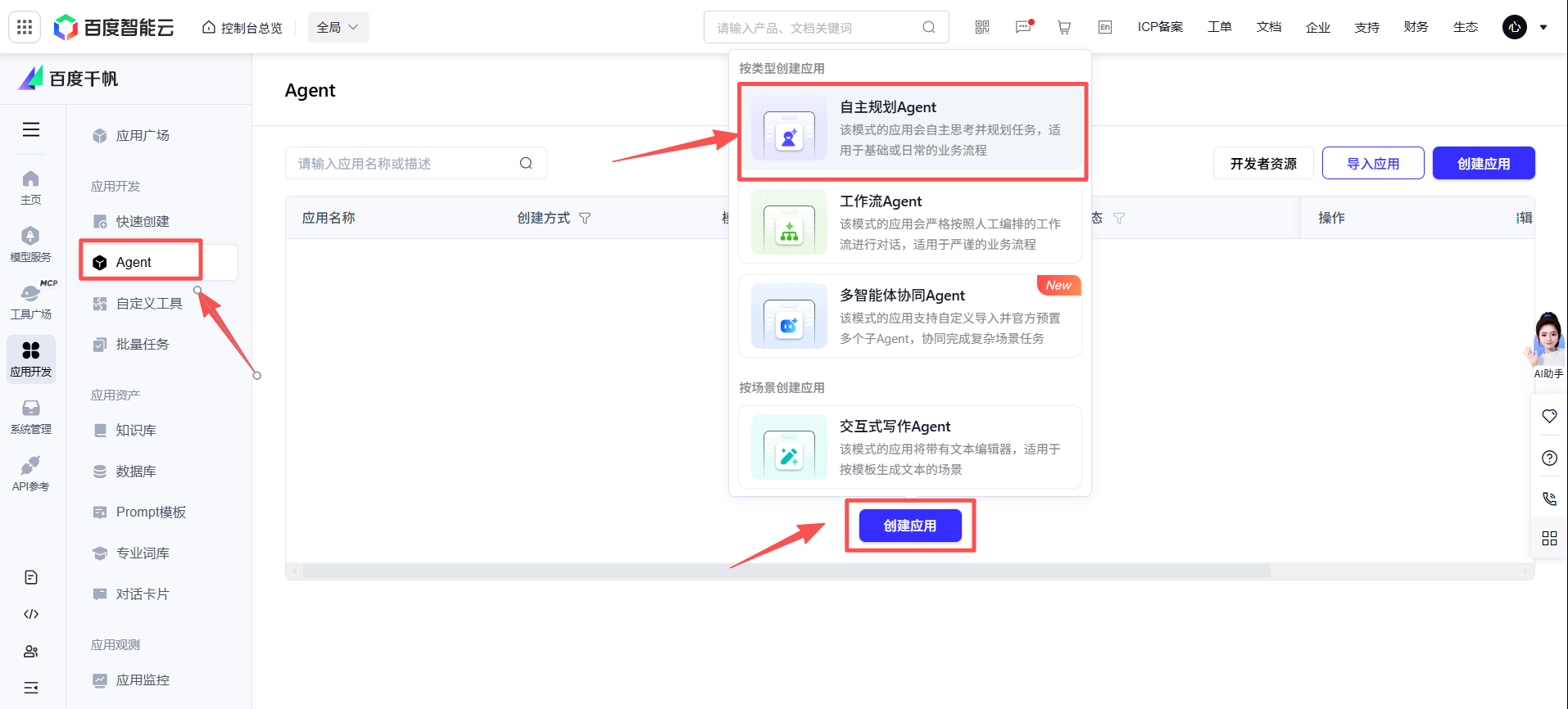Select 交互式写作Agent card
This screenshot has height=709, width=1568.
(x=910, y=448)
